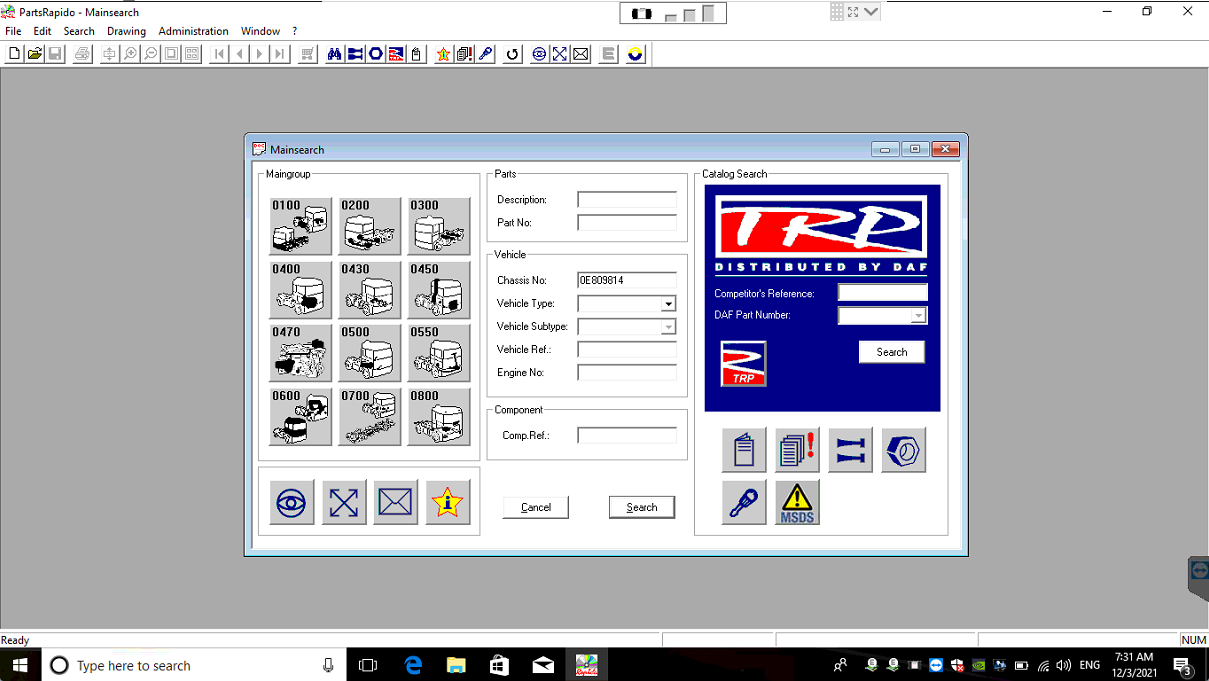
Task: Click the star info icon
Action: click(447, 503)
